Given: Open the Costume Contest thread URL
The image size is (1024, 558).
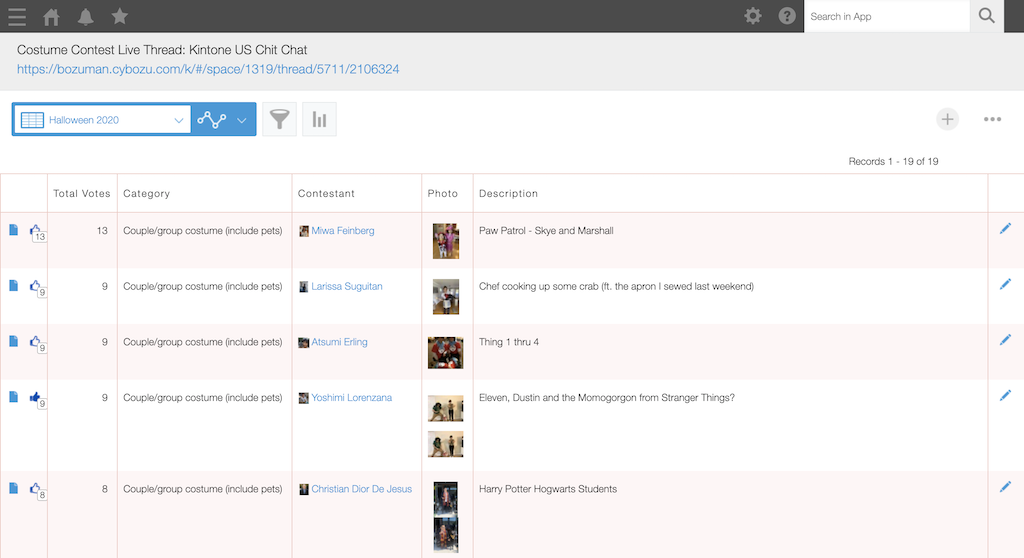Looking at the screenshot, I should (208, 70).
